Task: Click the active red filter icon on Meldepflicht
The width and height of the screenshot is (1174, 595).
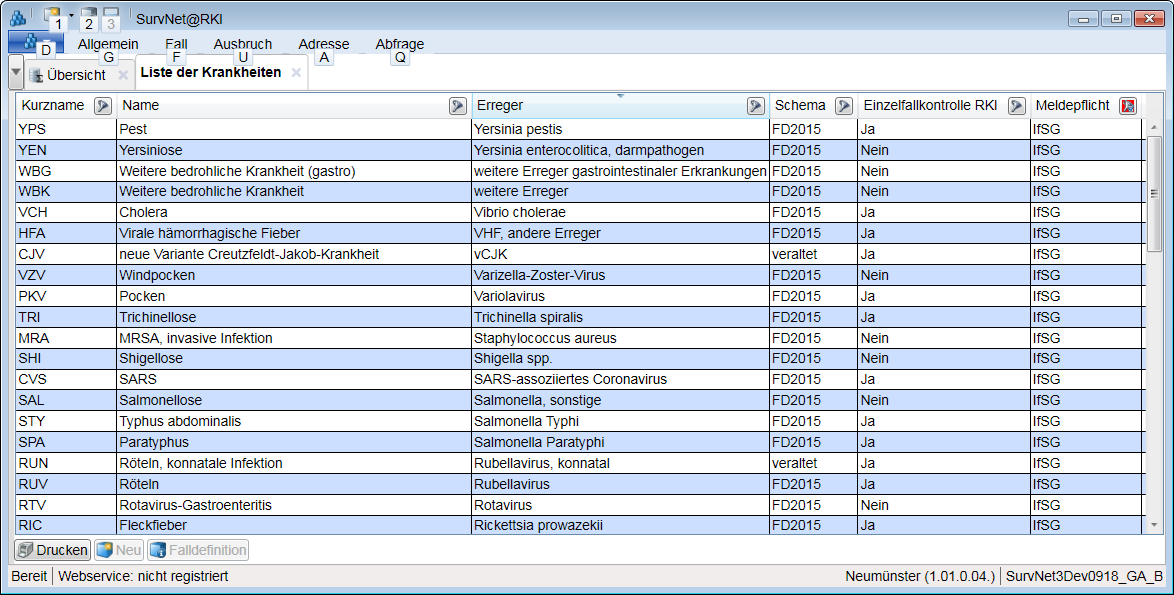Action: (1128, 106)
